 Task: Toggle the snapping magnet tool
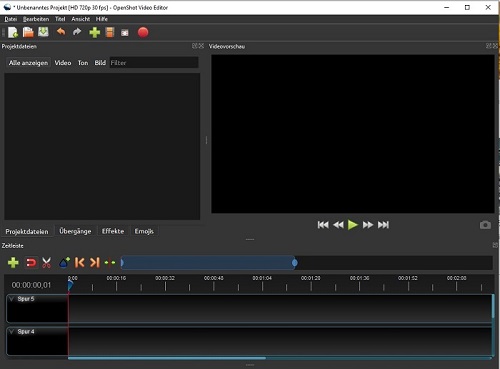(x=31, y=263)
